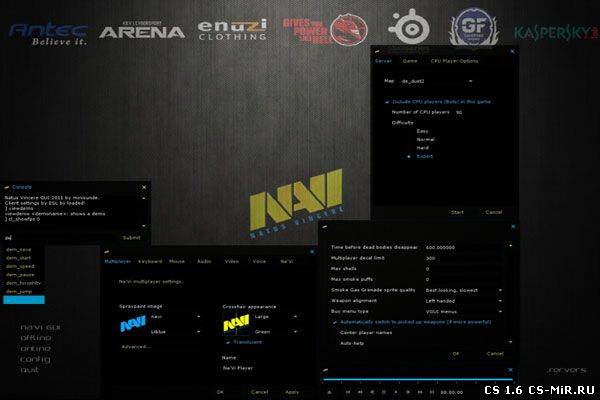Click the crosshair appearance preview
600x400 pixels.
(x=236, y=324)
